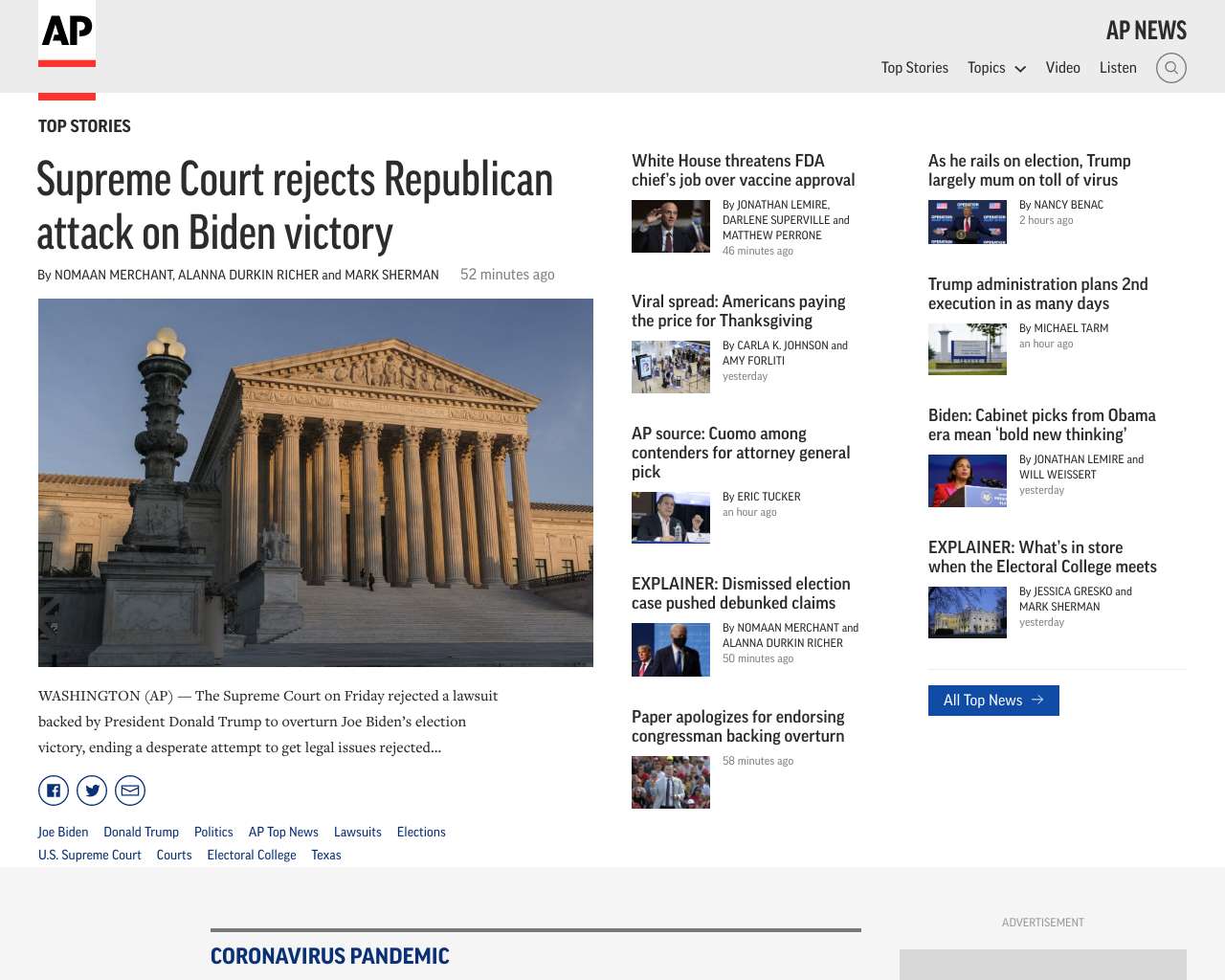Viewport: 1225px width, 980px height.
Task: Click the Supreme Court building photo
Action: click(x=316, y=482)
